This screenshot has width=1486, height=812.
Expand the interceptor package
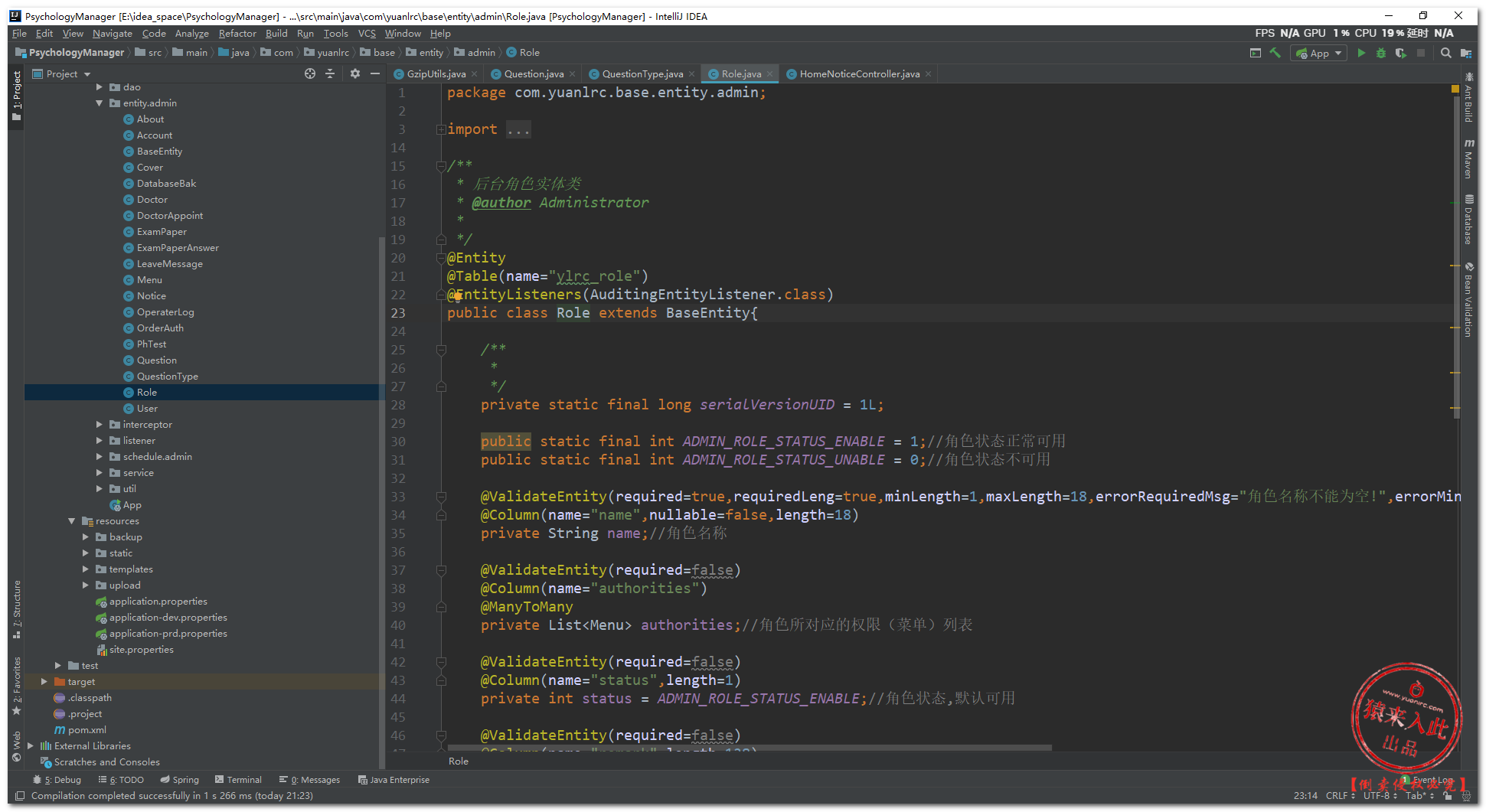click(100, 425)
